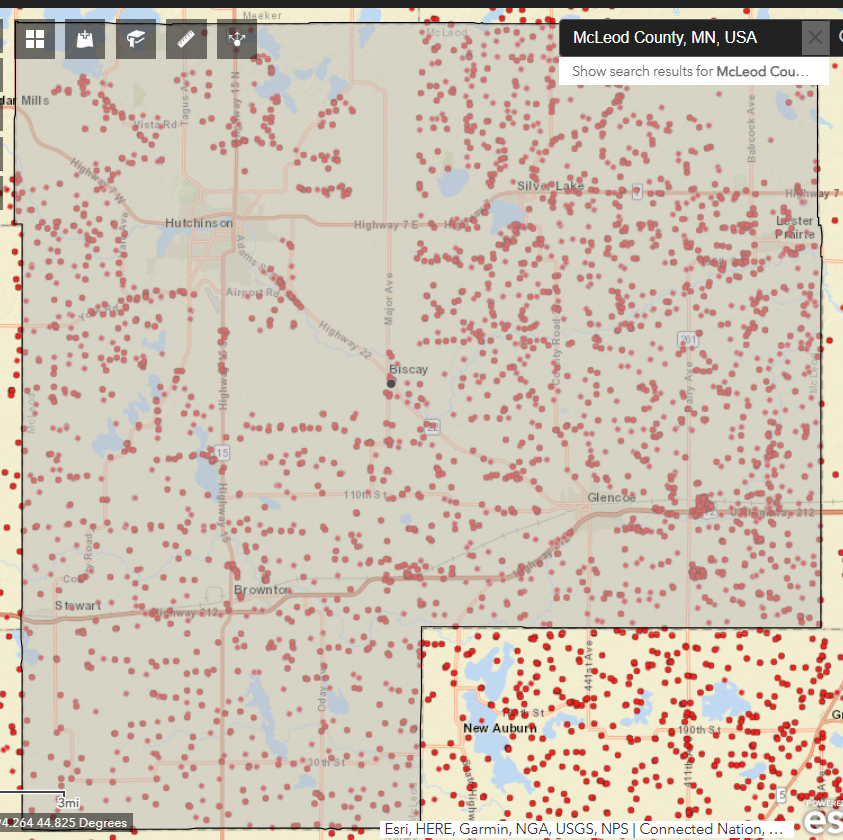Click the add data widget icon

[x=86, y=39]
